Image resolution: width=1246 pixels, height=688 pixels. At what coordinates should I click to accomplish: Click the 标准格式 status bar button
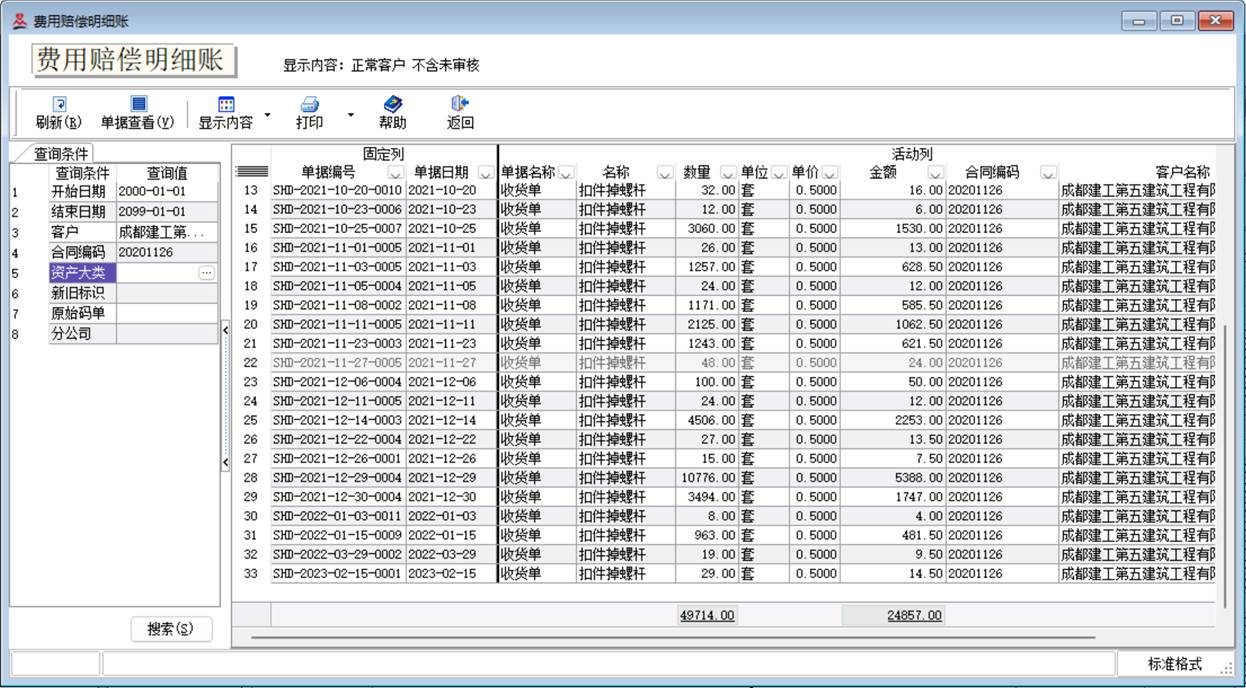click(x=1174, y=665)
